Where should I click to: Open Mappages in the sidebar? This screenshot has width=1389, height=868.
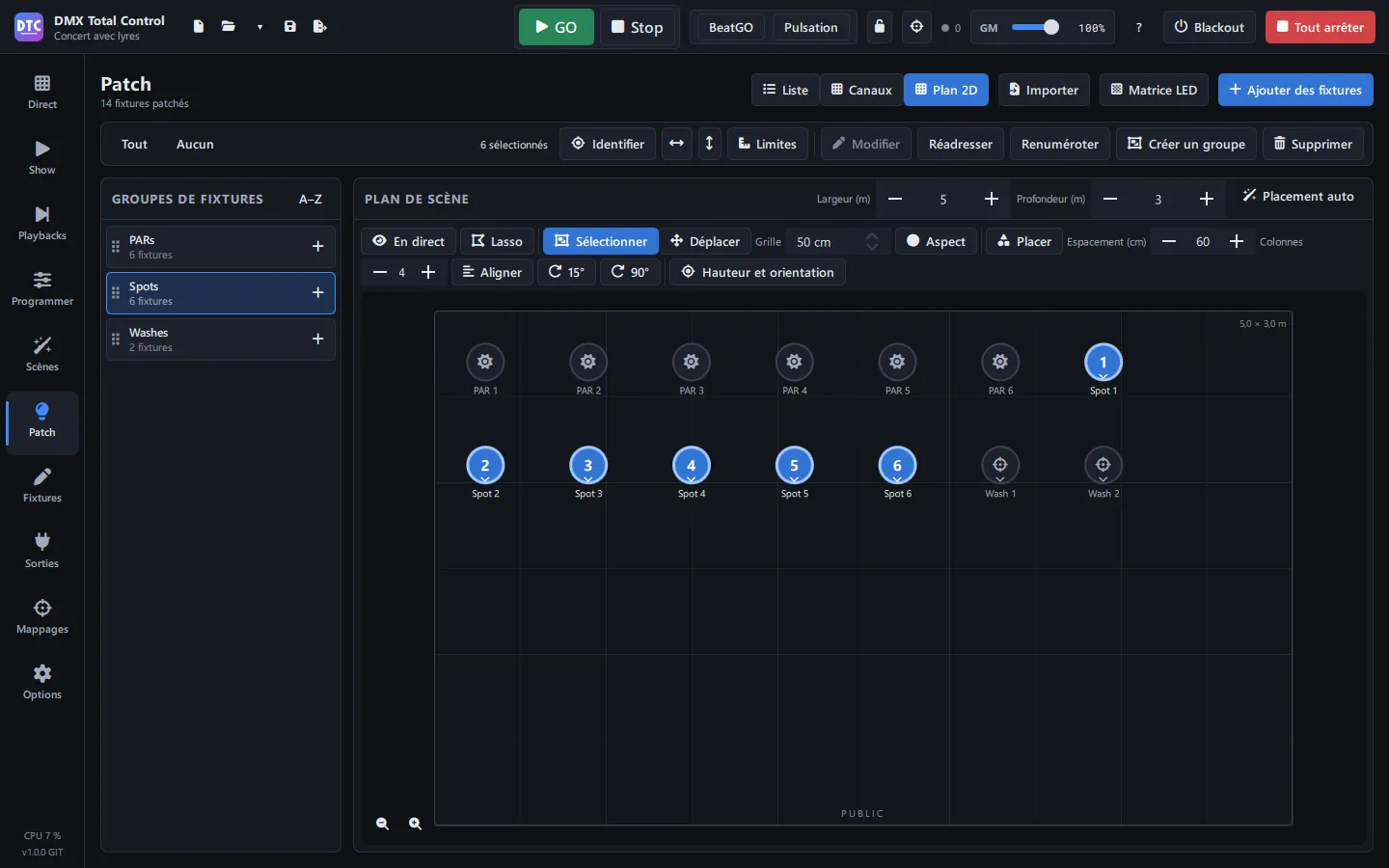click(42, 617)
